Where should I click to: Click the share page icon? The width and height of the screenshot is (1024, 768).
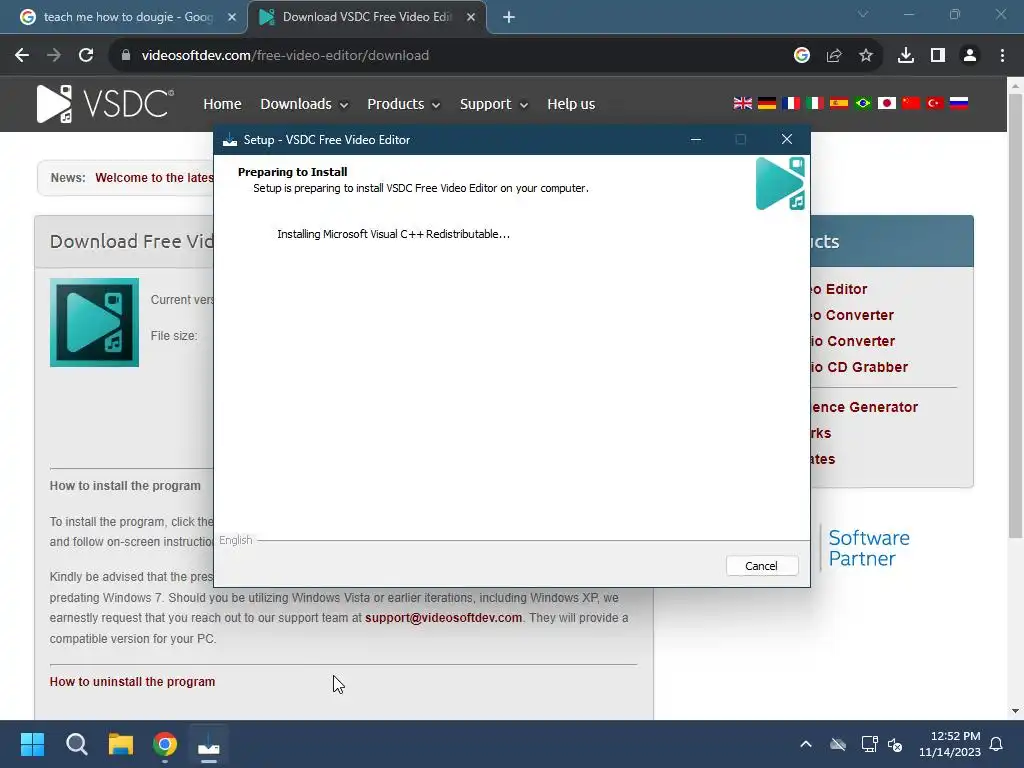pos(834,56)
